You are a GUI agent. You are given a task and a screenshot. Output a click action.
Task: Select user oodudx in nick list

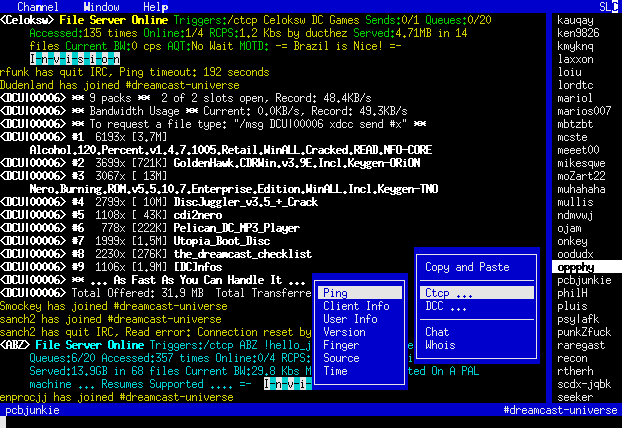(x=575, y=254)
